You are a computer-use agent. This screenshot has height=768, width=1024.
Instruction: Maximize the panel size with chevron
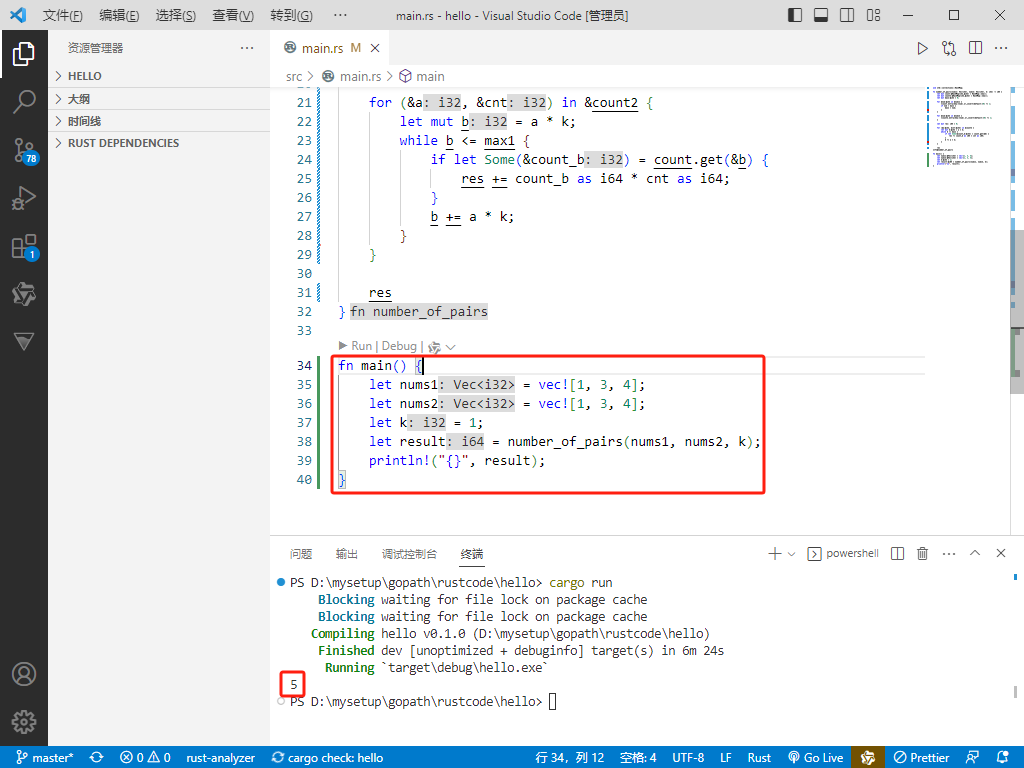(975, 553)
